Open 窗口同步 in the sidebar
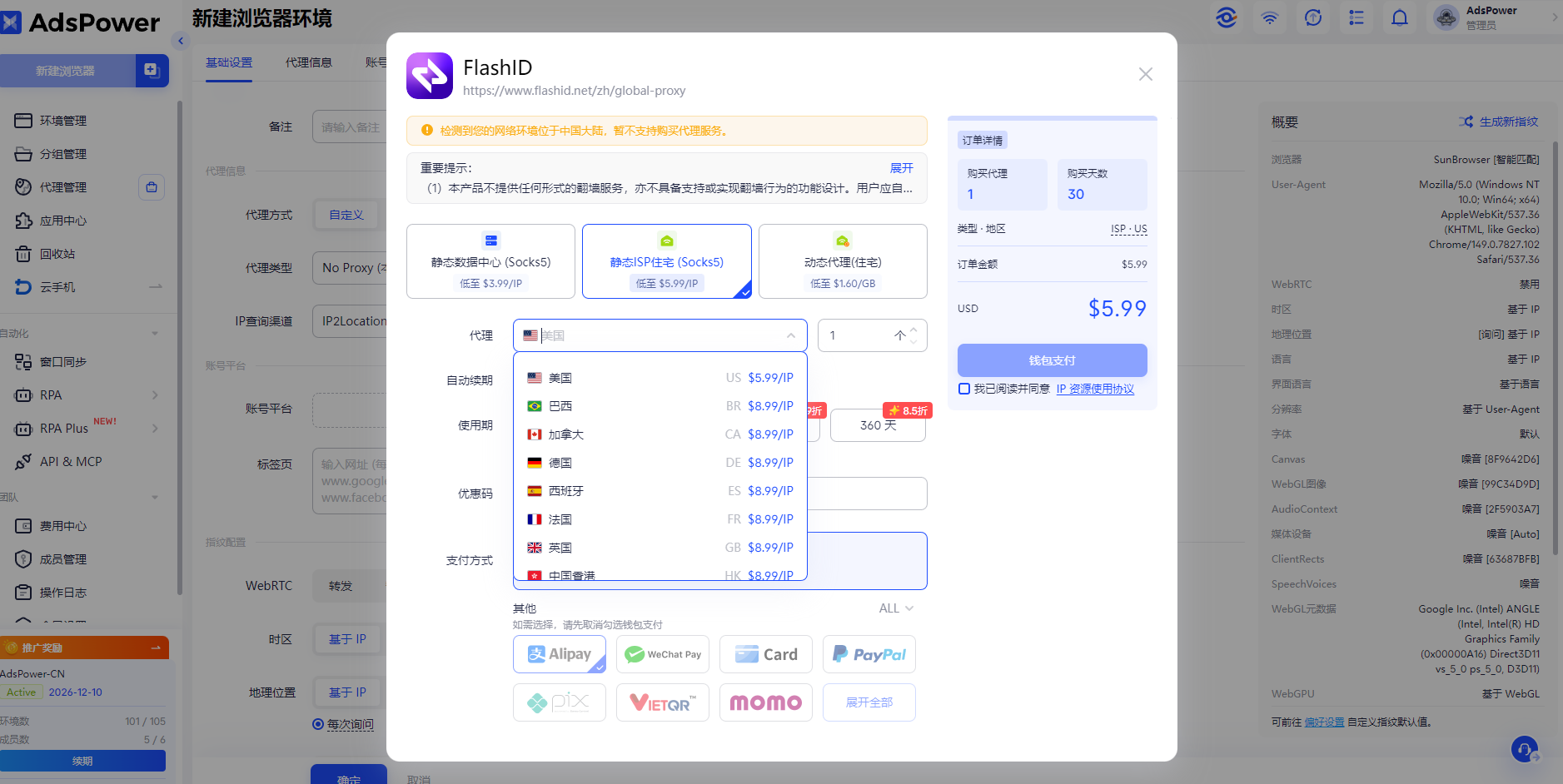The image size is (1563, 784). click(x=62, y=362)
